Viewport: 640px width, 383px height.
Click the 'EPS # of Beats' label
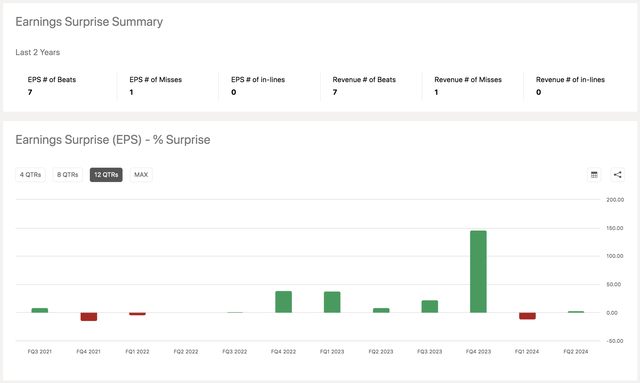pyautogui.click(x=52, y=80)
